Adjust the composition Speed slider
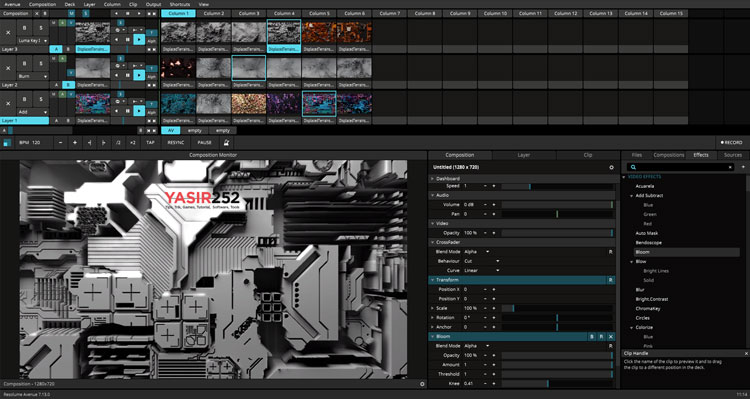This screenshot has height=399, width=750. coord(557,186)
